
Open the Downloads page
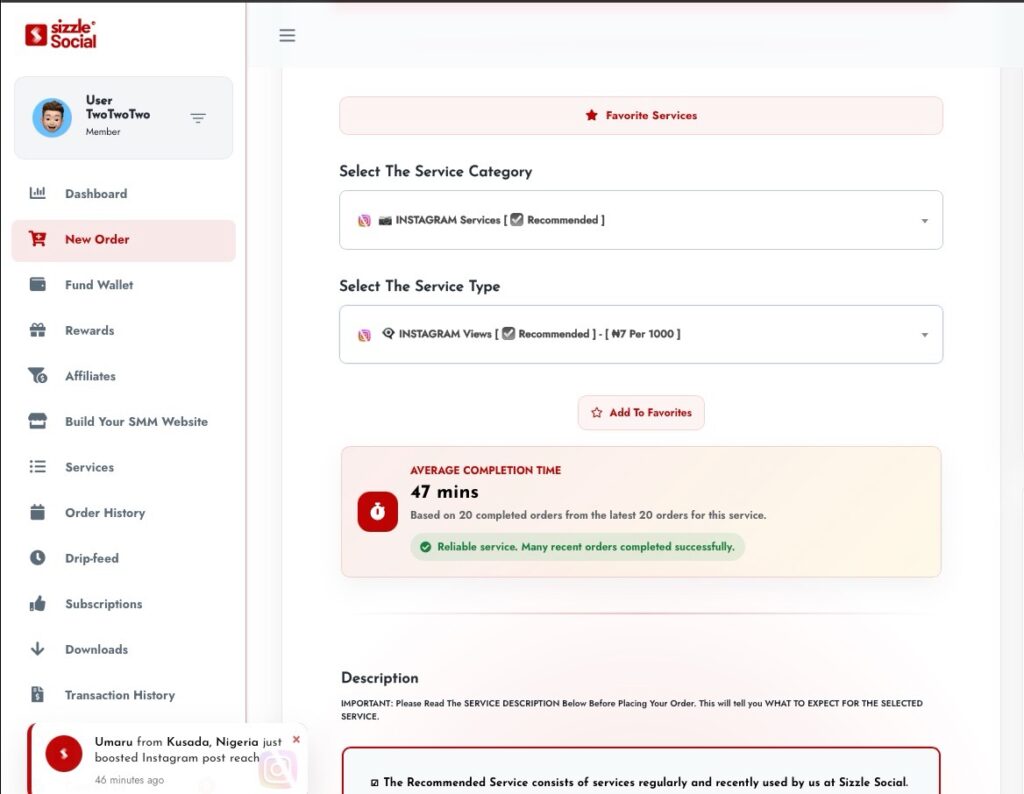pyautogui.click(x=123, y=649)
